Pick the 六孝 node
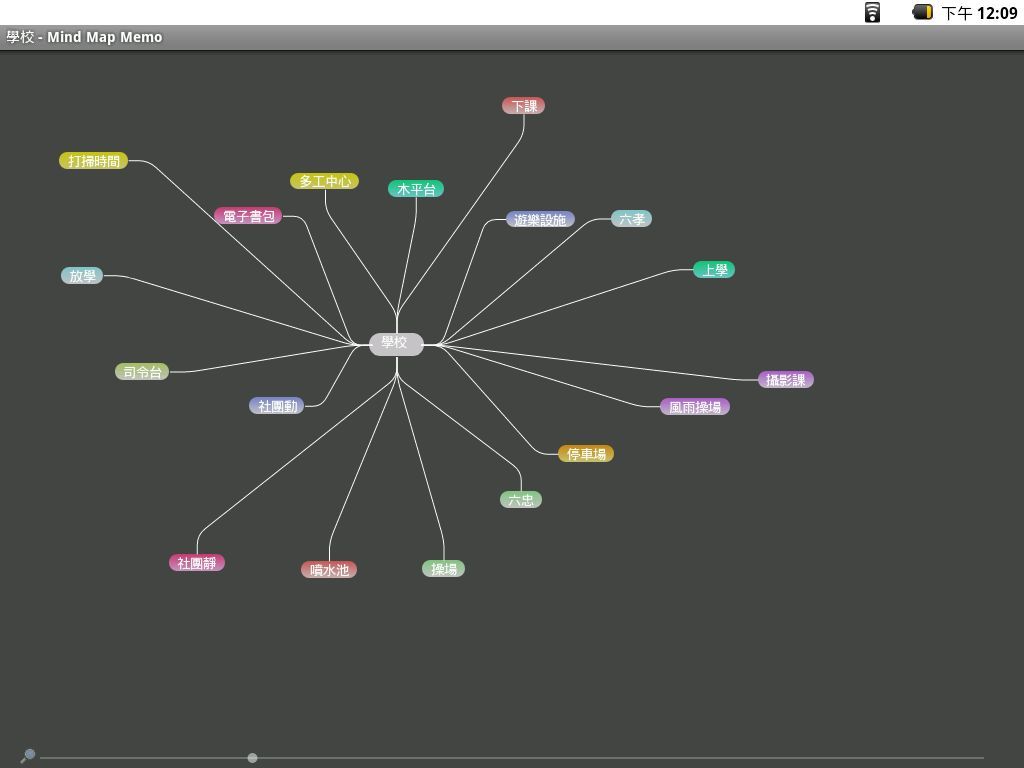The height and width of the screenshot is (768, 1024). [x=631, y=219]
